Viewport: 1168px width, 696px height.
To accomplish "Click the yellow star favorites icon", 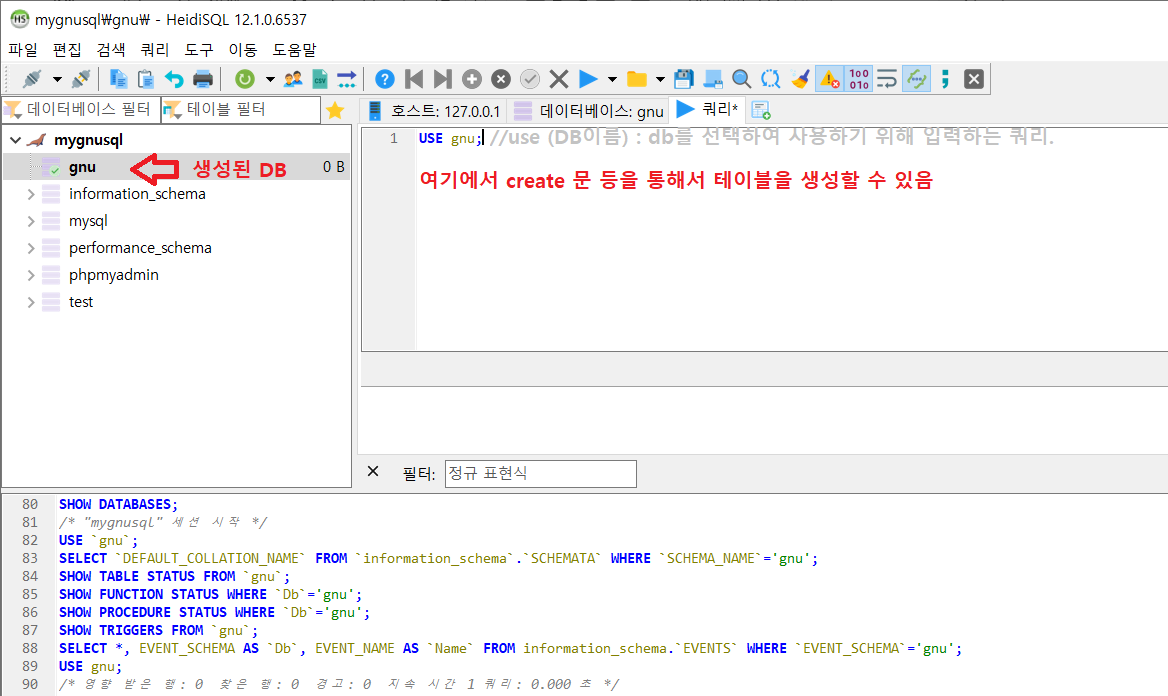I will 335,110.
